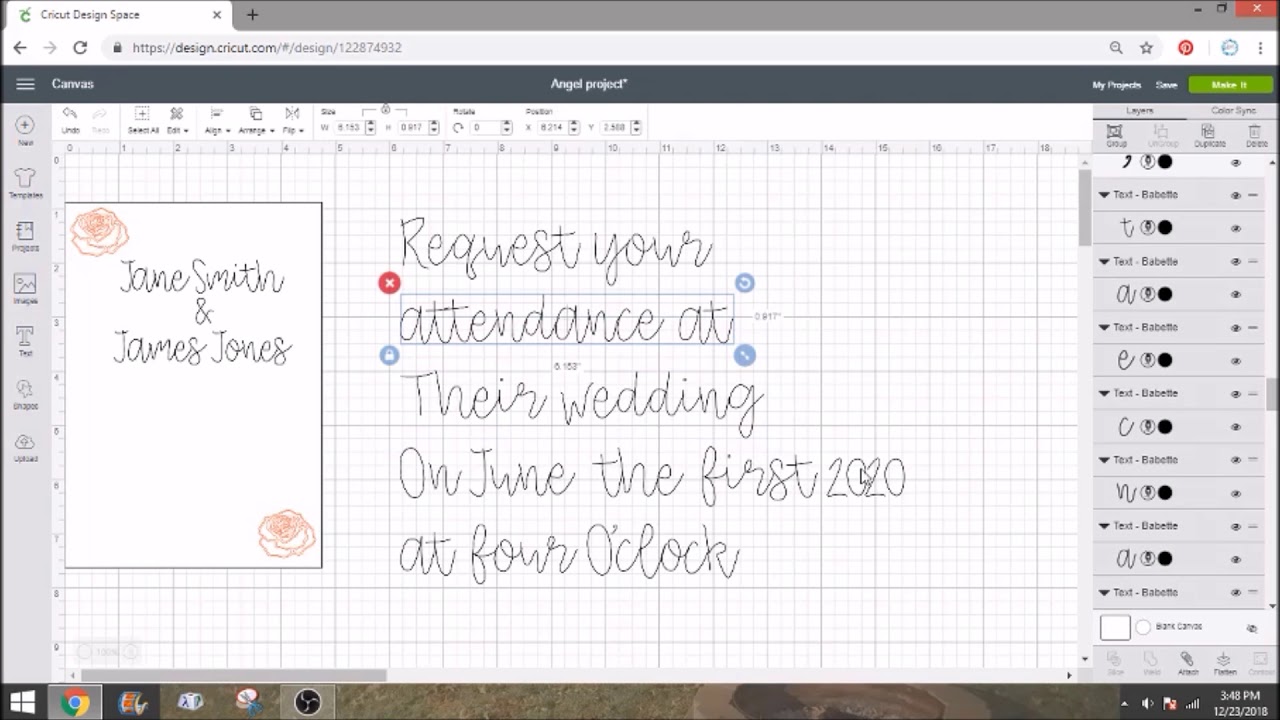
Task: Open the Edit dropdown
Action: pyautogui.click(x=176, y=119)
